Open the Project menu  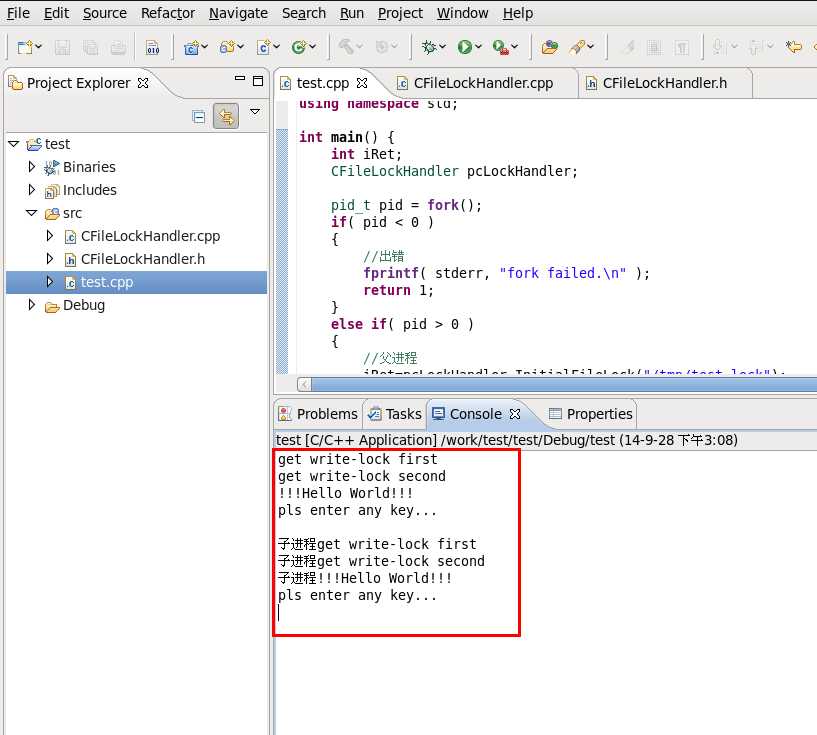click(x=400, y=13)
